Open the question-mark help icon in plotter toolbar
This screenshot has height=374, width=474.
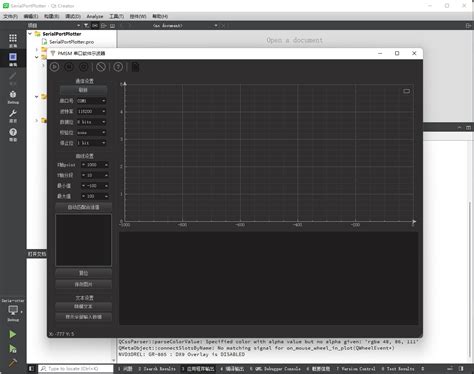[118, 67]
